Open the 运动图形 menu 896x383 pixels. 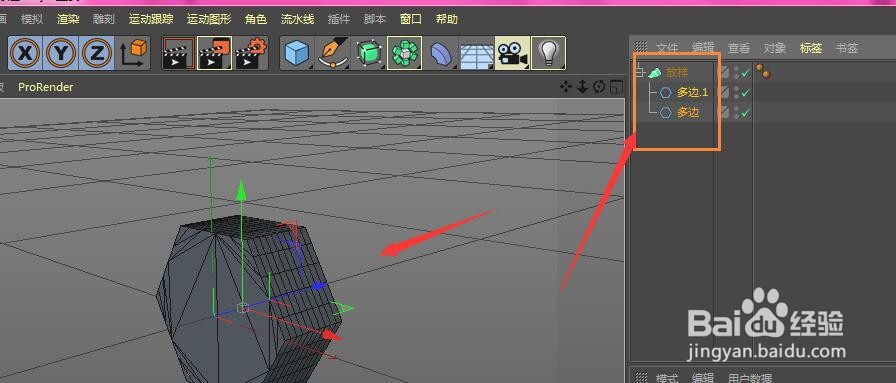coord(209,19)
